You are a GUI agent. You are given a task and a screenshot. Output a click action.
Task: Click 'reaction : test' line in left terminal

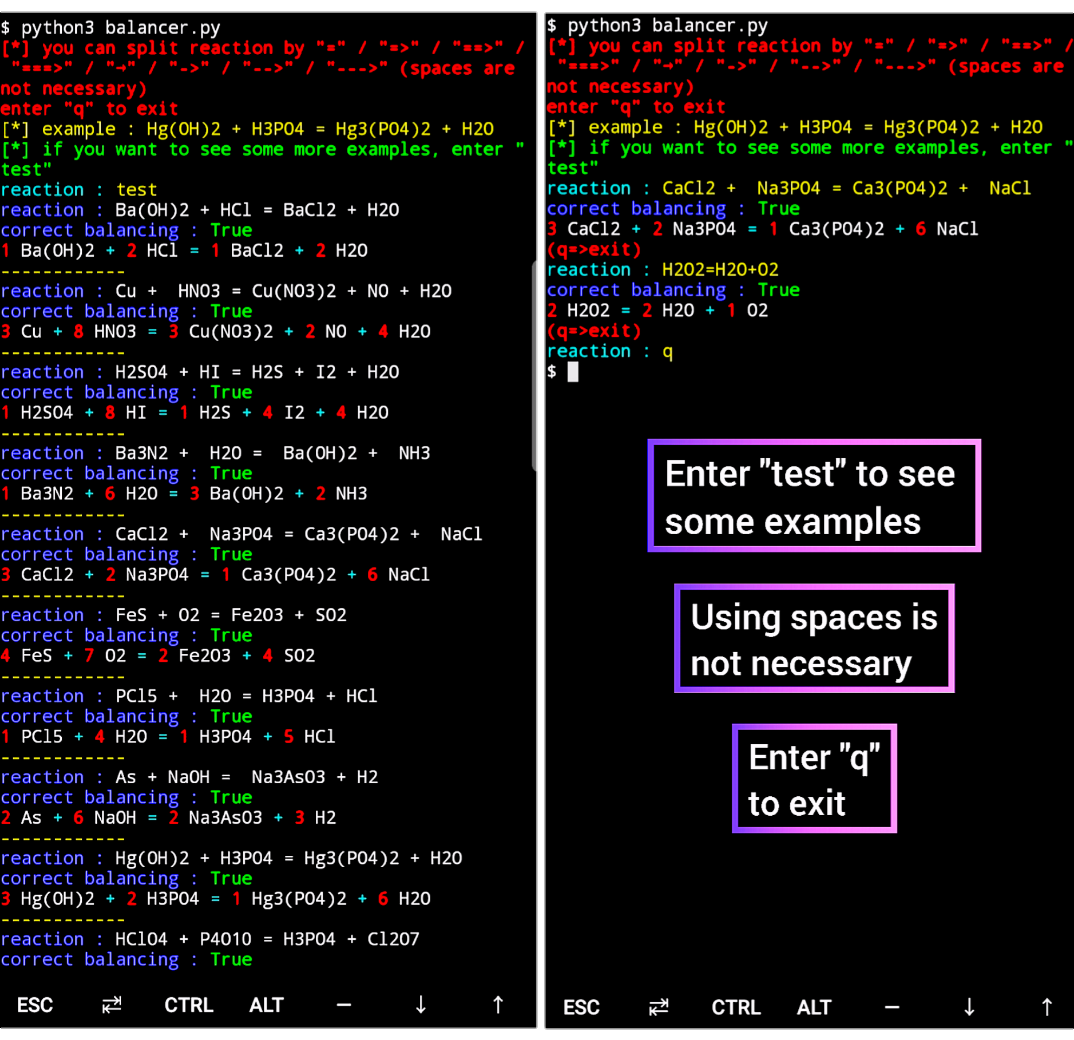tap(79, 190)
